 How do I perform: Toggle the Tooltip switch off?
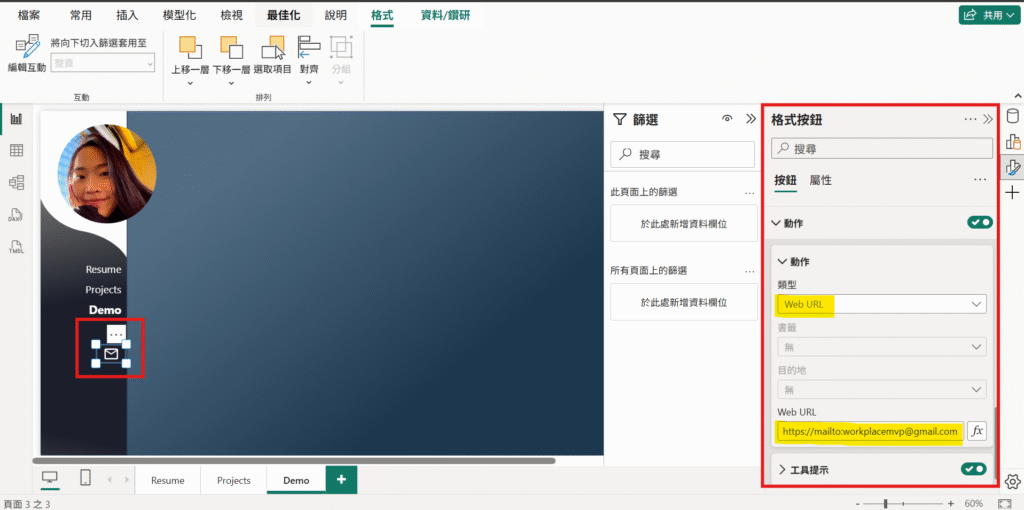[x=973, y=469]
